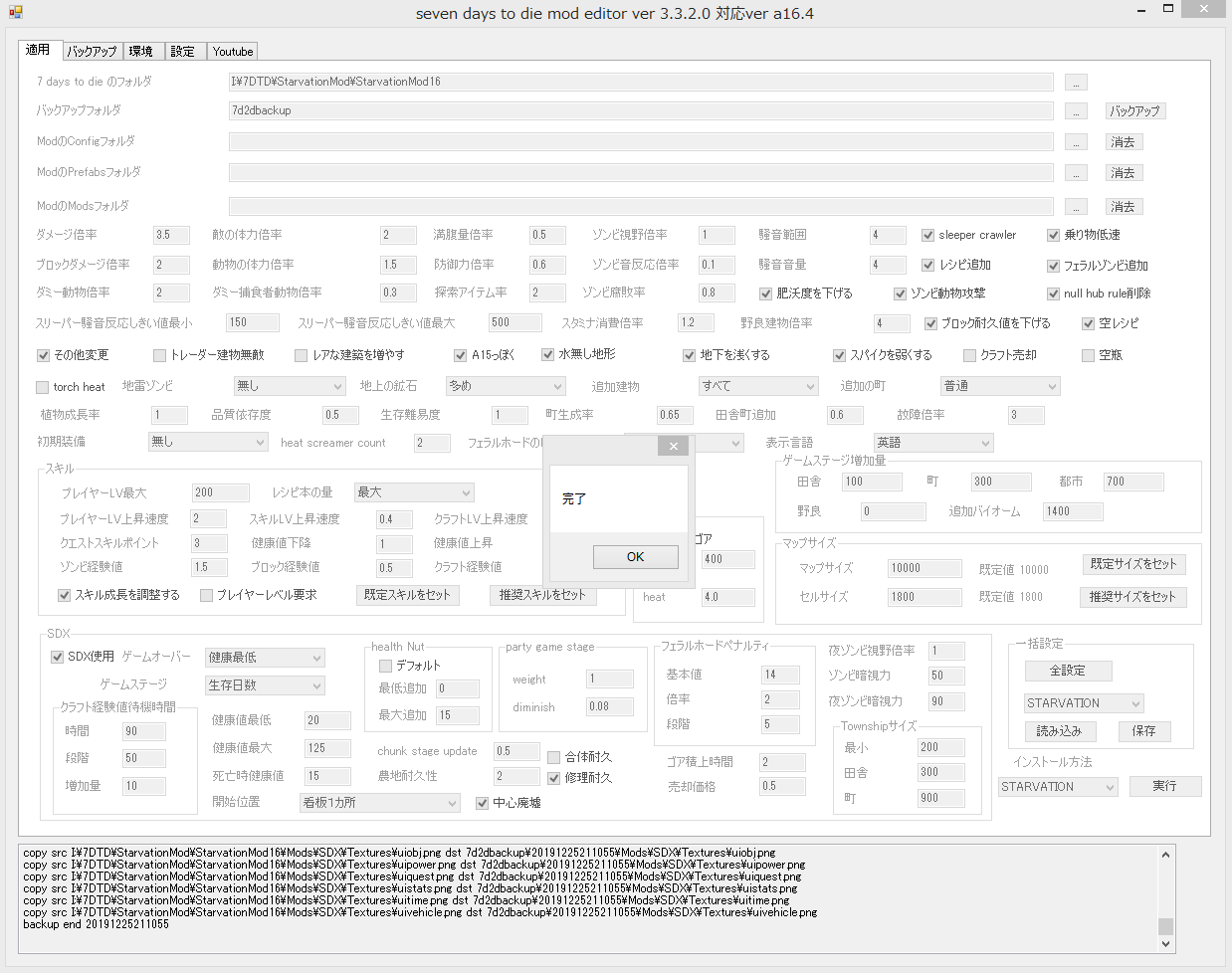1232x973 pixels.
Task: Click OK in the 完了 dialog
Action: (635, 557)
